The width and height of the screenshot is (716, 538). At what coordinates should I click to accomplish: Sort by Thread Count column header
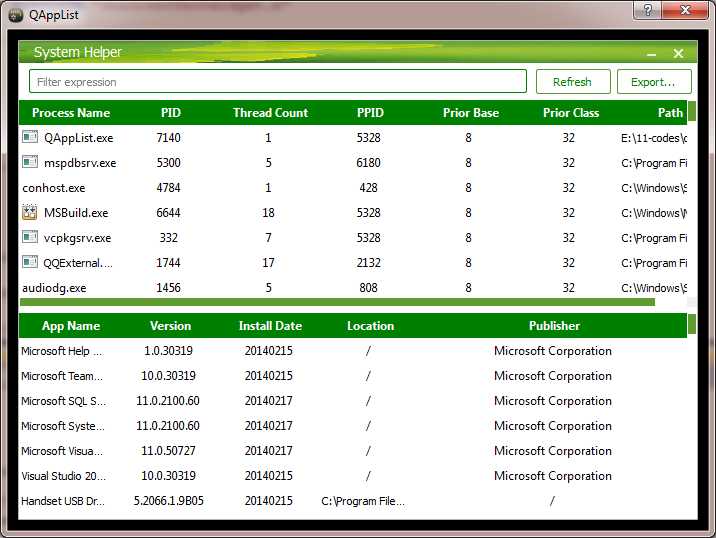(270, 113)
